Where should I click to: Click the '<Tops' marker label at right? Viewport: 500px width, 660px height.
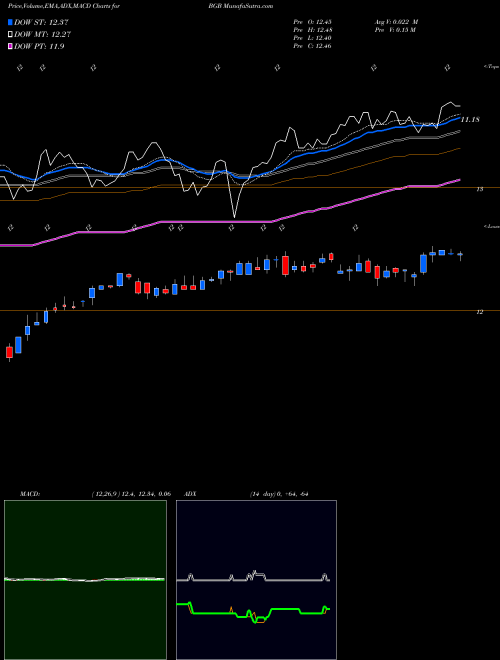tap(491, 67)
